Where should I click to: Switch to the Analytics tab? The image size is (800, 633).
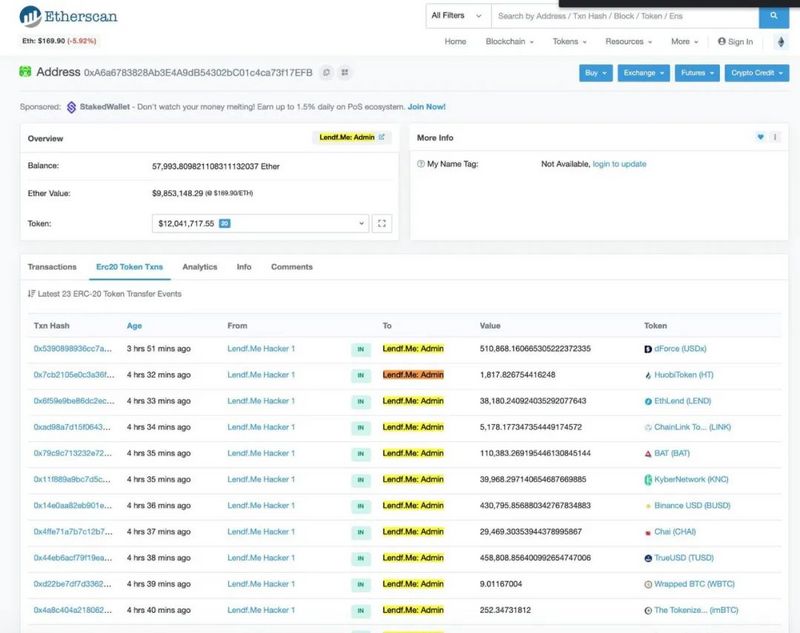pos(200,267)
